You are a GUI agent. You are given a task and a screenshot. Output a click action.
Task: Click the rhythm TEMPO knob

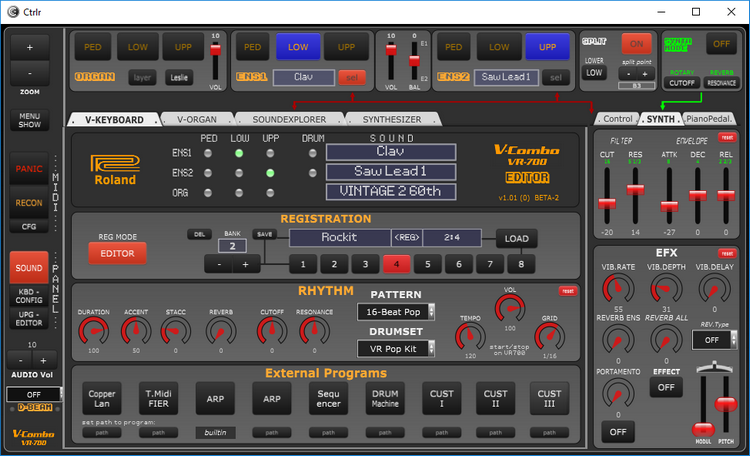(x=470, y=337)
